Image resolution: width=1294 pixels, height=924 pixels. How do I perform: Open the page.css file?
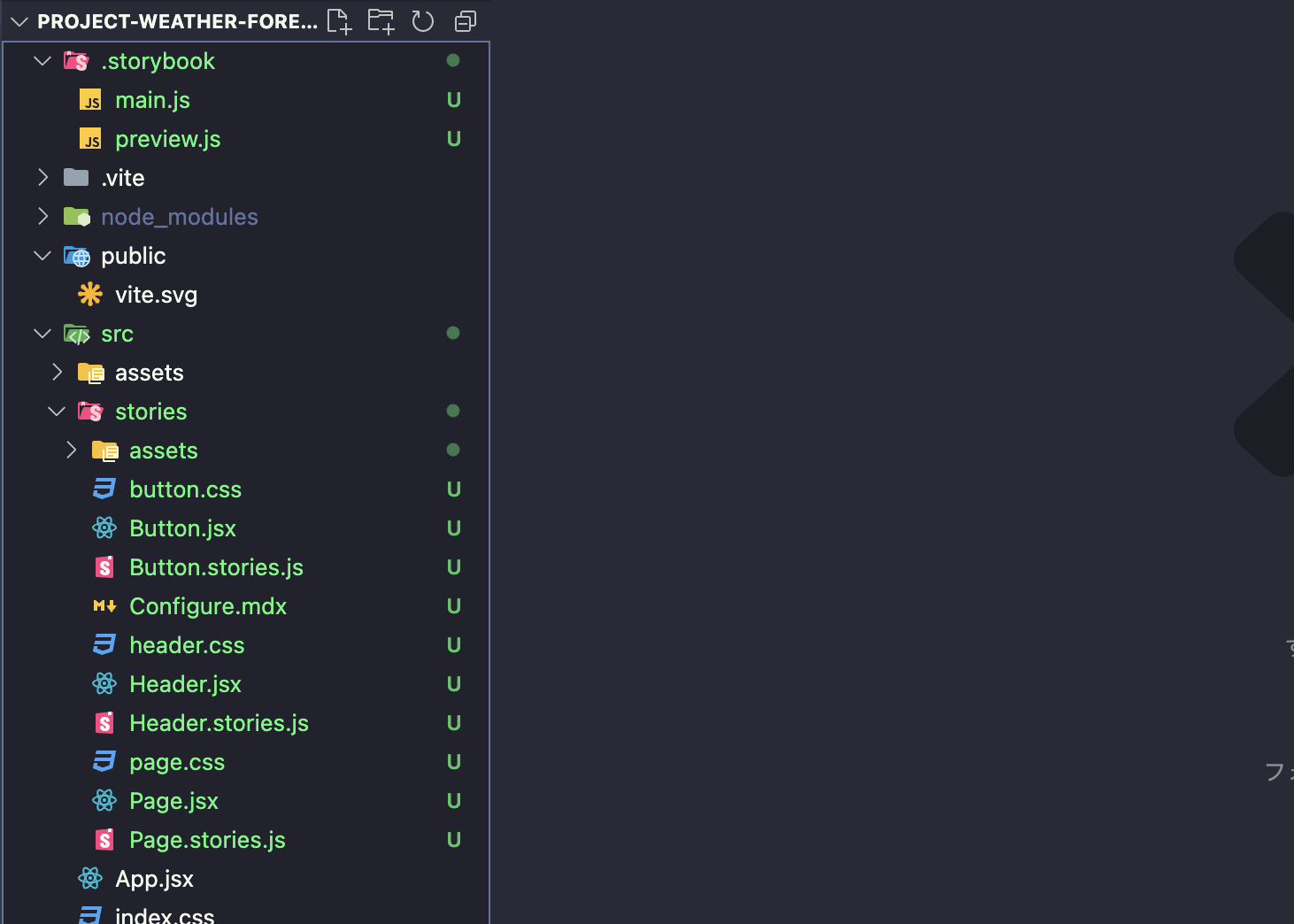(x=177, y=762)
